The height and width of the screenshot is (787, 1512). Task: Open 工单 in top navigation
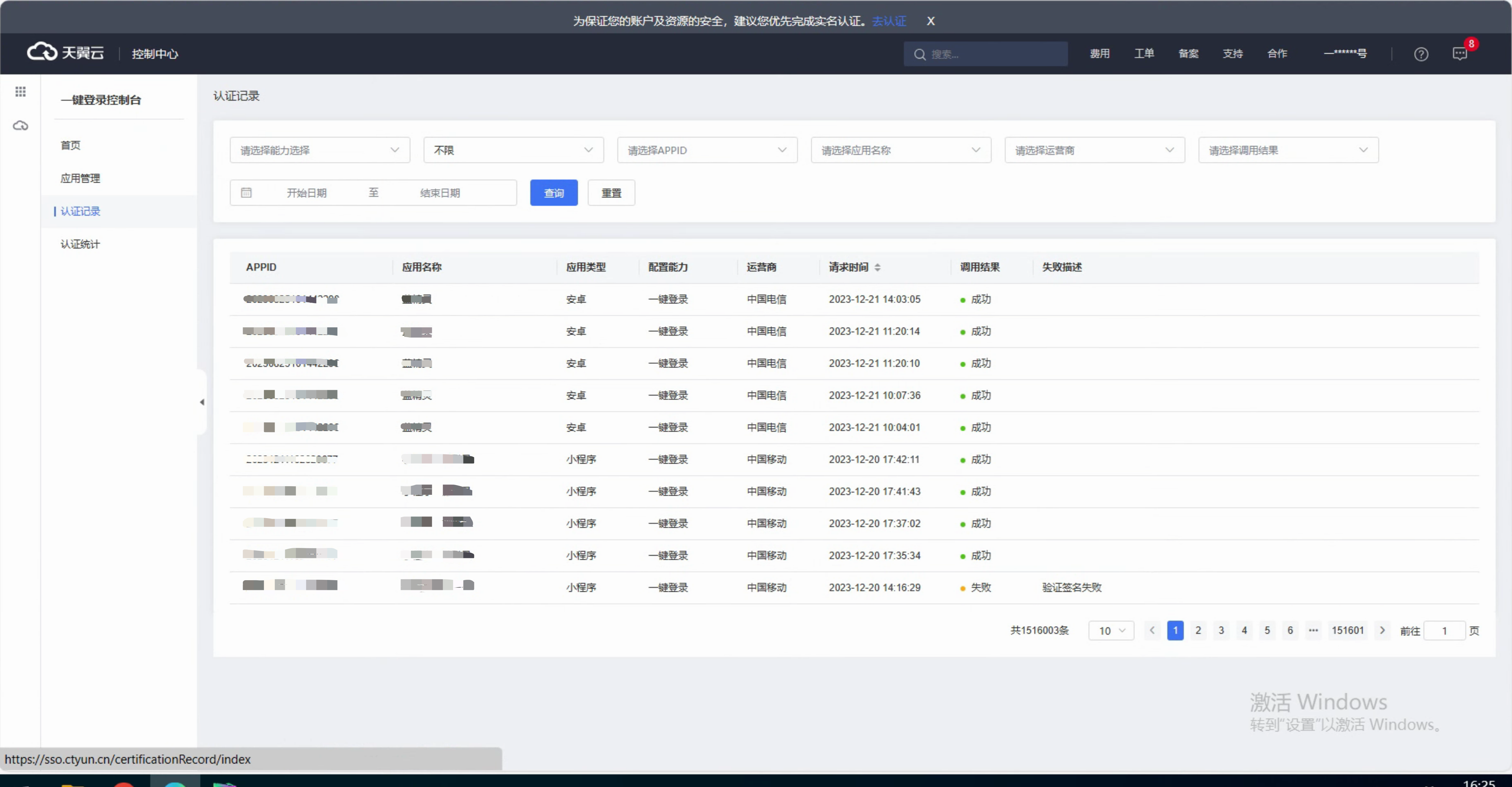(1144, 53)
